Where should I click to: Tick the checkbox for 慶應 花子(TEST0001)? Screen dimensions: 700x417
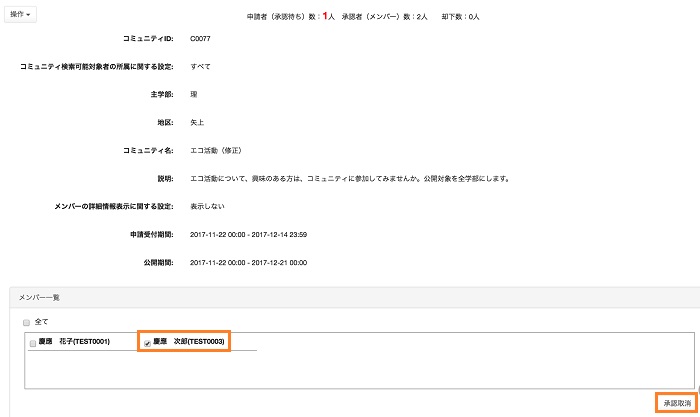coord(33,343)
